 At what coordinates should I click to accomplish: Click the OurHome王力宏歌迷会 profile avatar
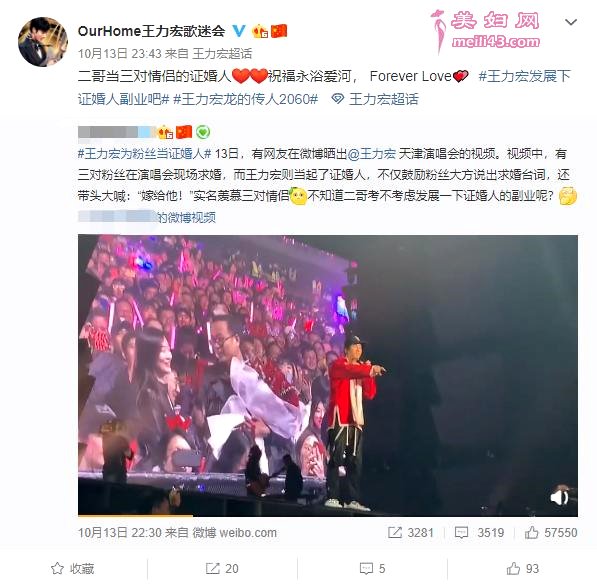pyautogui.click(x=43, y=42)
